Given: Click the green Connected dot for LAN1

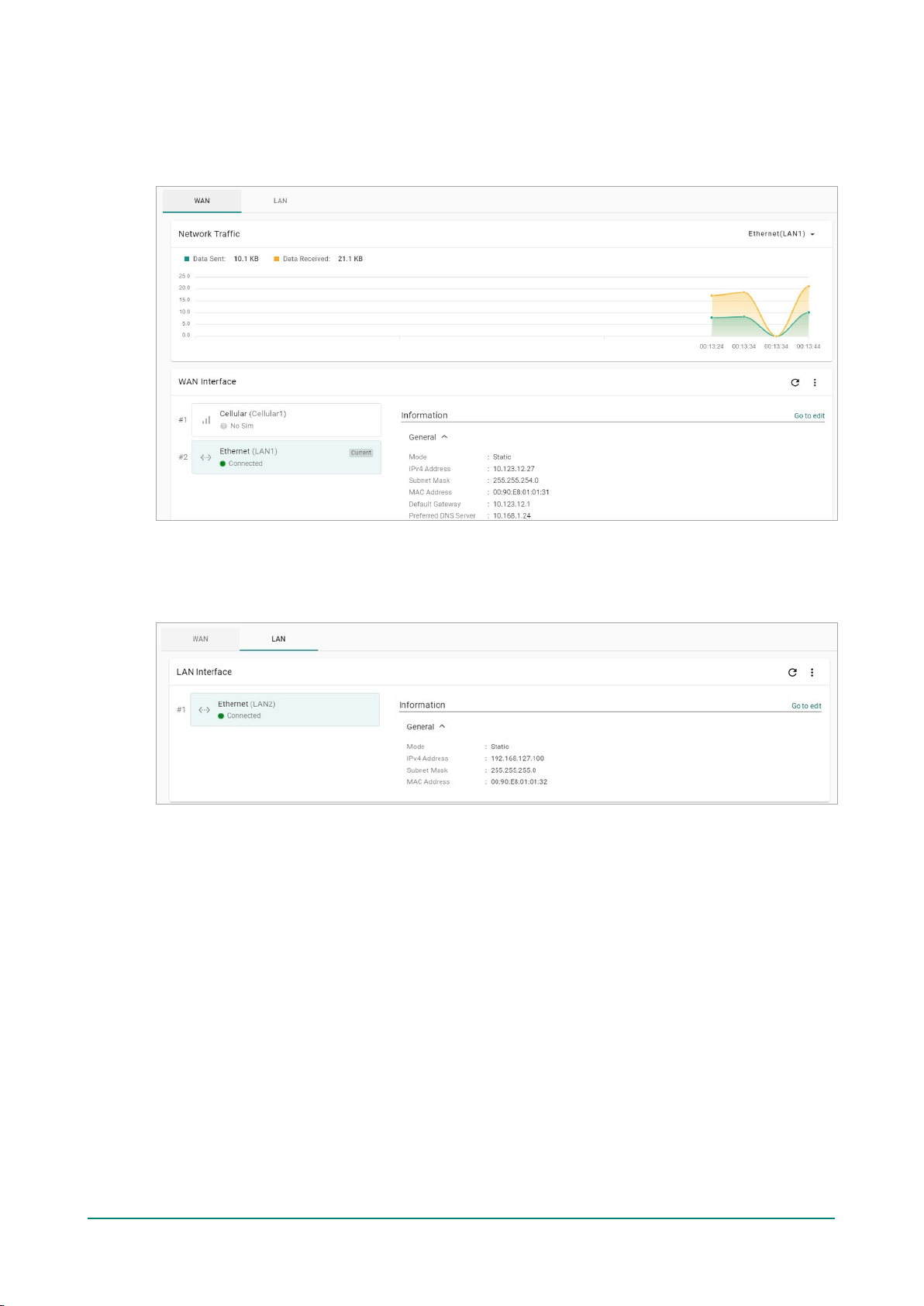Looking at the screenshot, I should point(222,463).
